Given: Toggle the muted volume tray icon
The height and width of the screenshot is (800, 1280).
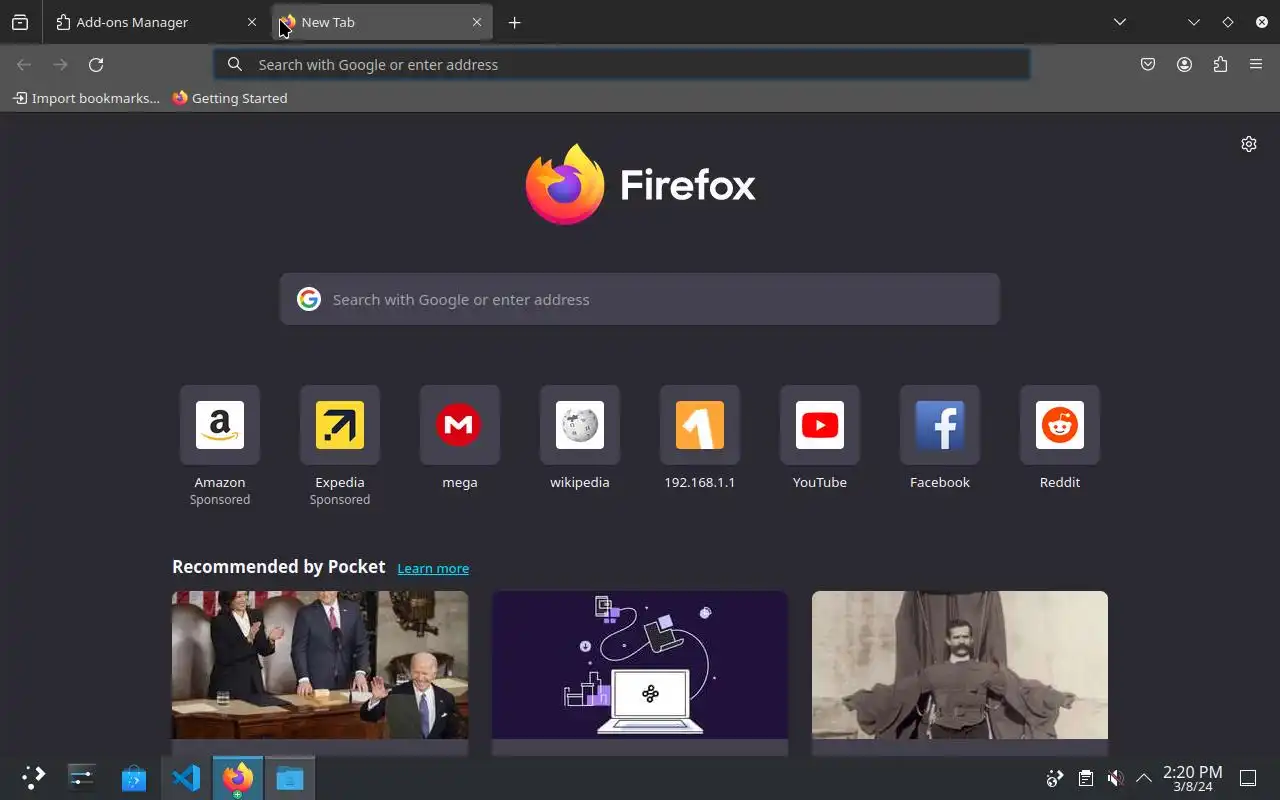Looking at the screenshot, I should click(1115, 777).
